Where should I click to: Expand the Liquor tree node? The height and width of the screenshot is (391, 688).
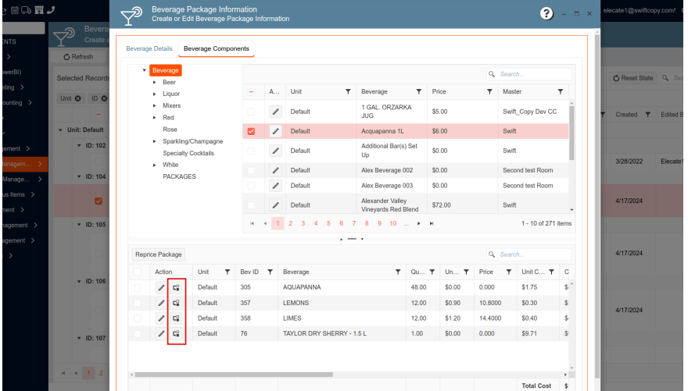point(154,94)
